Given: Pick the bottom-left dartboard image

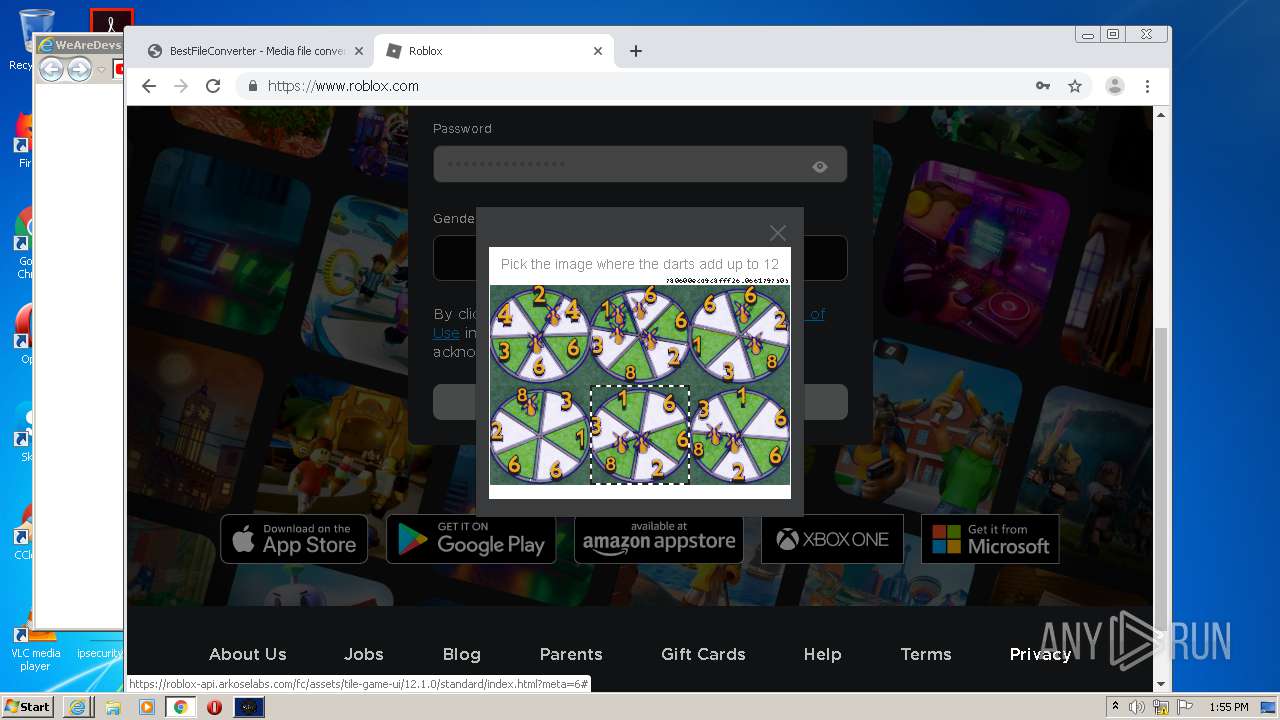Looking at the screenshot, I should click(x=540, y=435).
